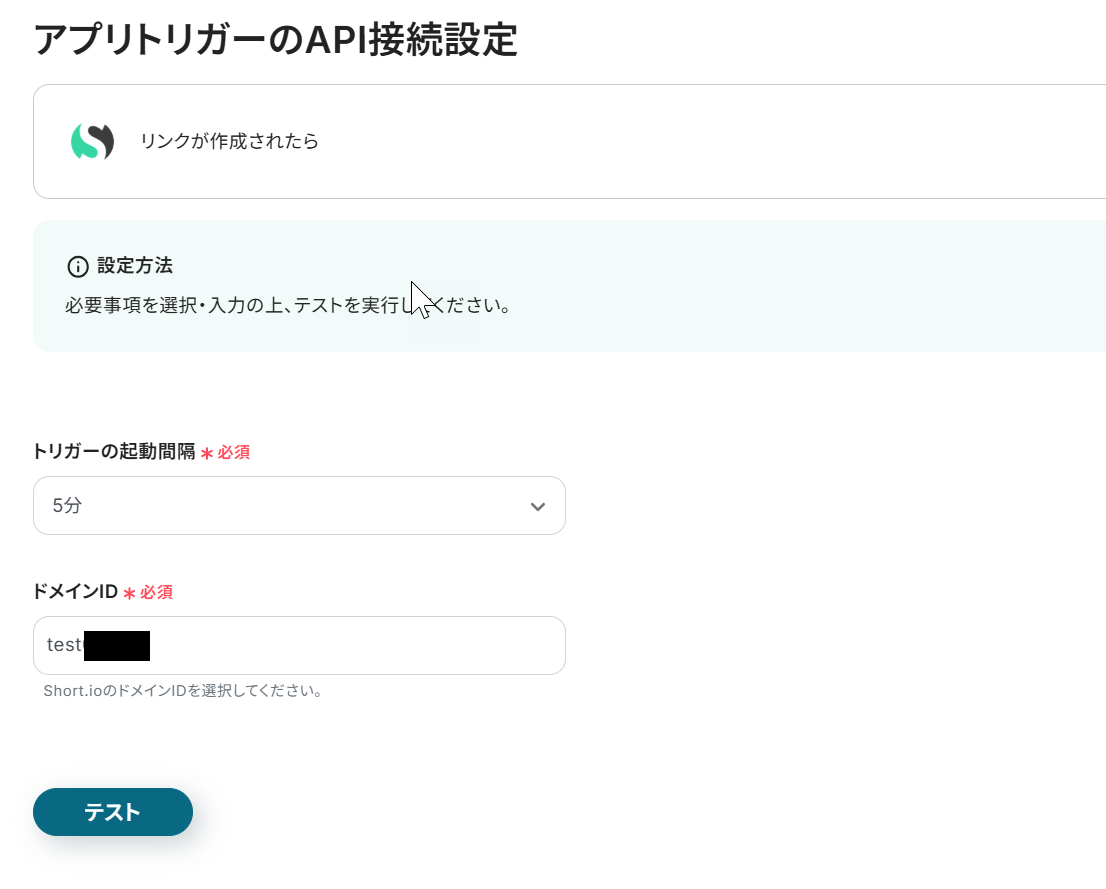Click the black redacted block in the domain field
Viewport: 1106px width, 889px height.
117,646
